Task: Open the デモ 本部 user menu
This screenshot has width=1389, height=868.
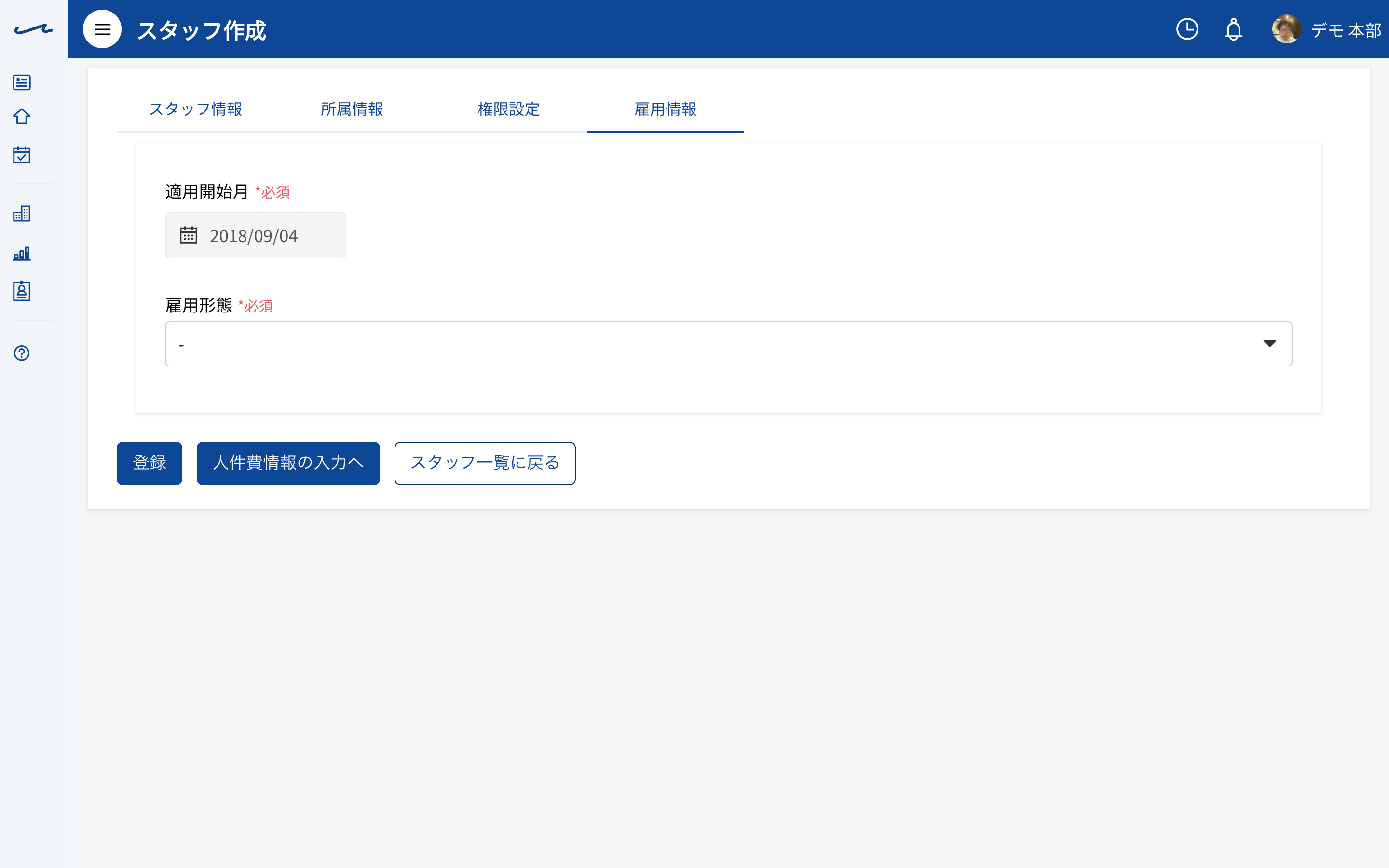Action: (1346, 30)
